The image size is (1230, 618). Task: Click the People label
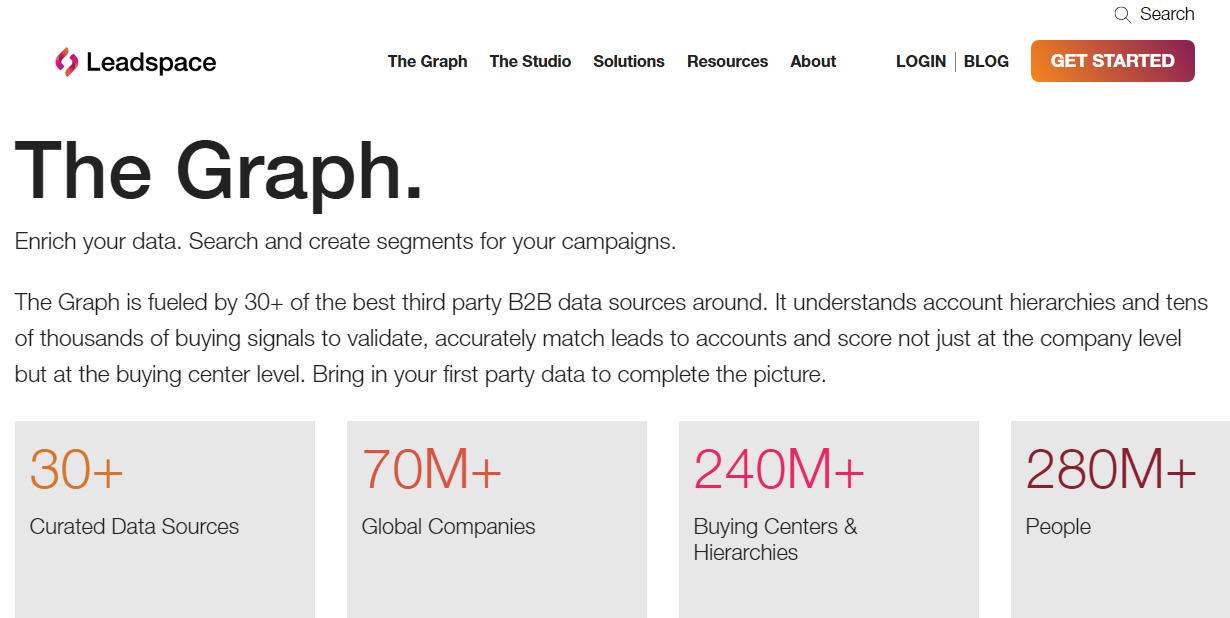(1058, 526)
